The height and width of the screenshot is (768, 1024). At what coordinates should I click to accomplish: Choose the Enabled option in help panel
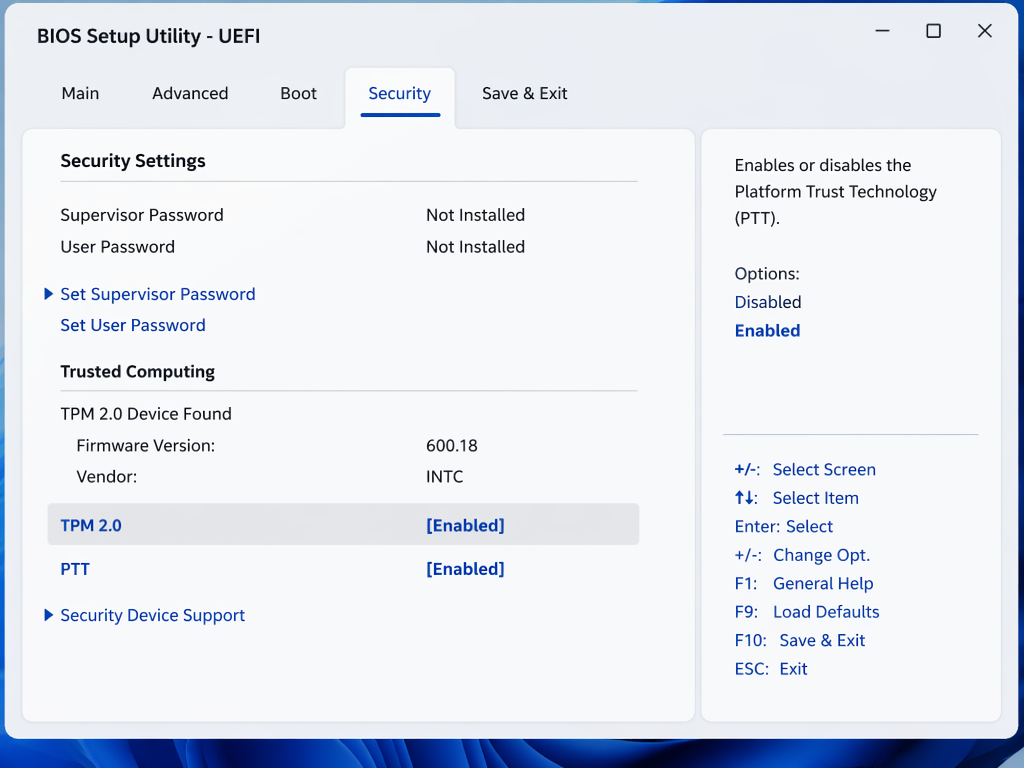click(x=767, y=331)
